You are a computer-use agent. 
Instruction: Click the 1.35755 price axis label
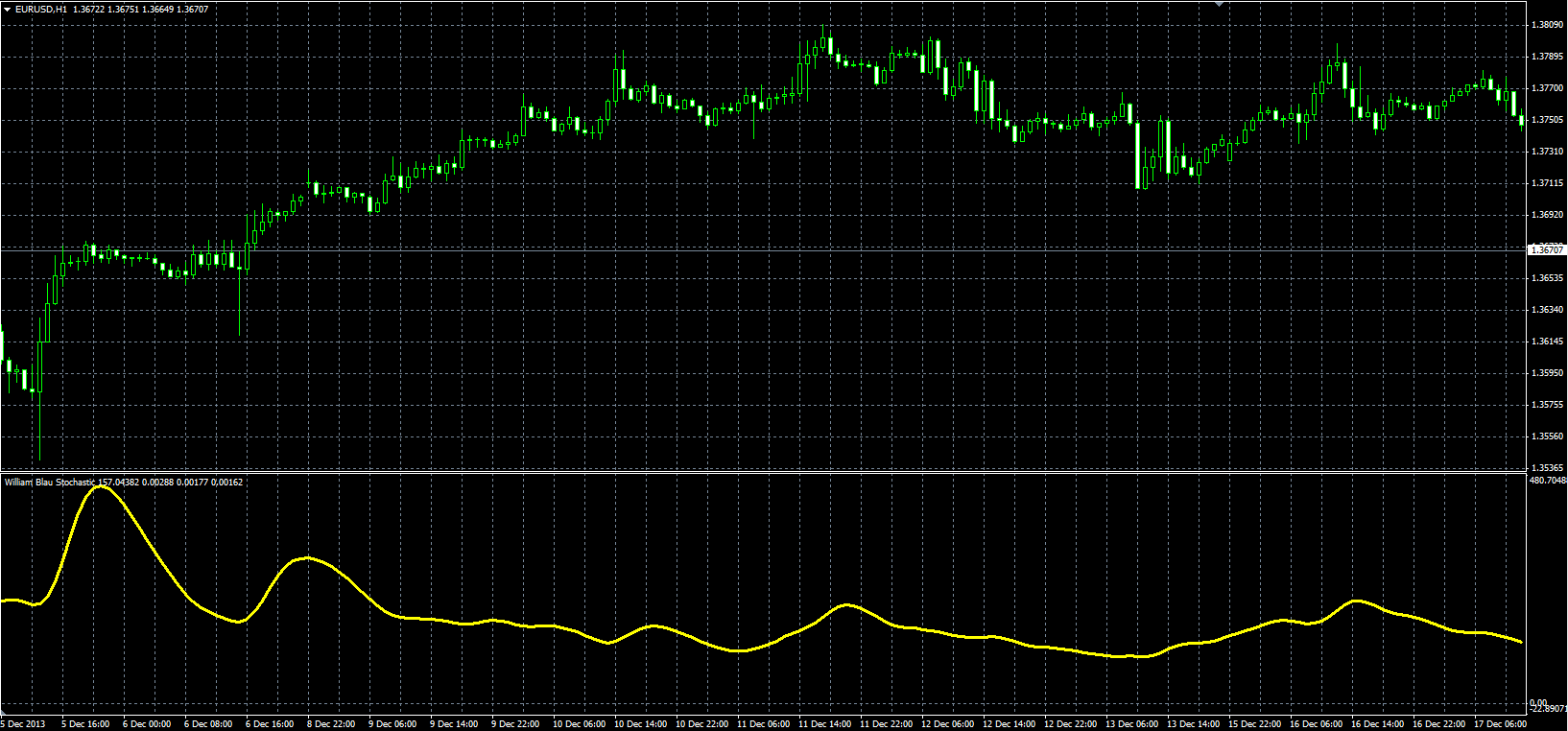point(1546,405)
